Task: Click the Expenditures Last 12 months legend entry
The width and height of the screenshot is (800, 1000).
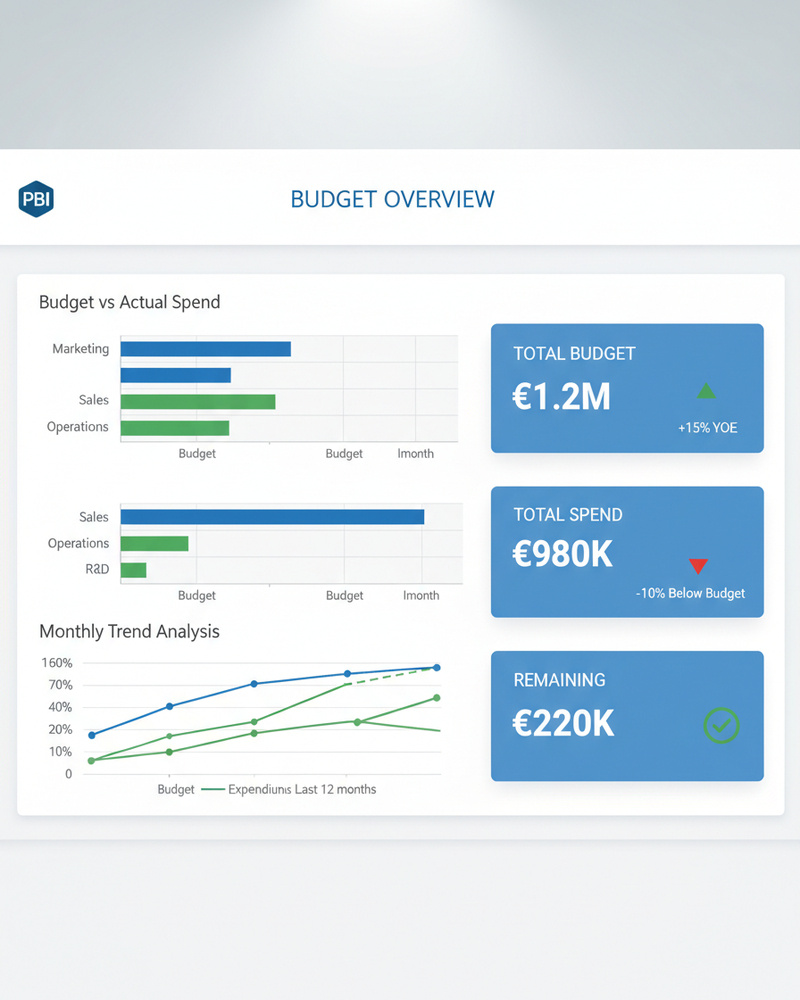Action: (x=290, y=789)
